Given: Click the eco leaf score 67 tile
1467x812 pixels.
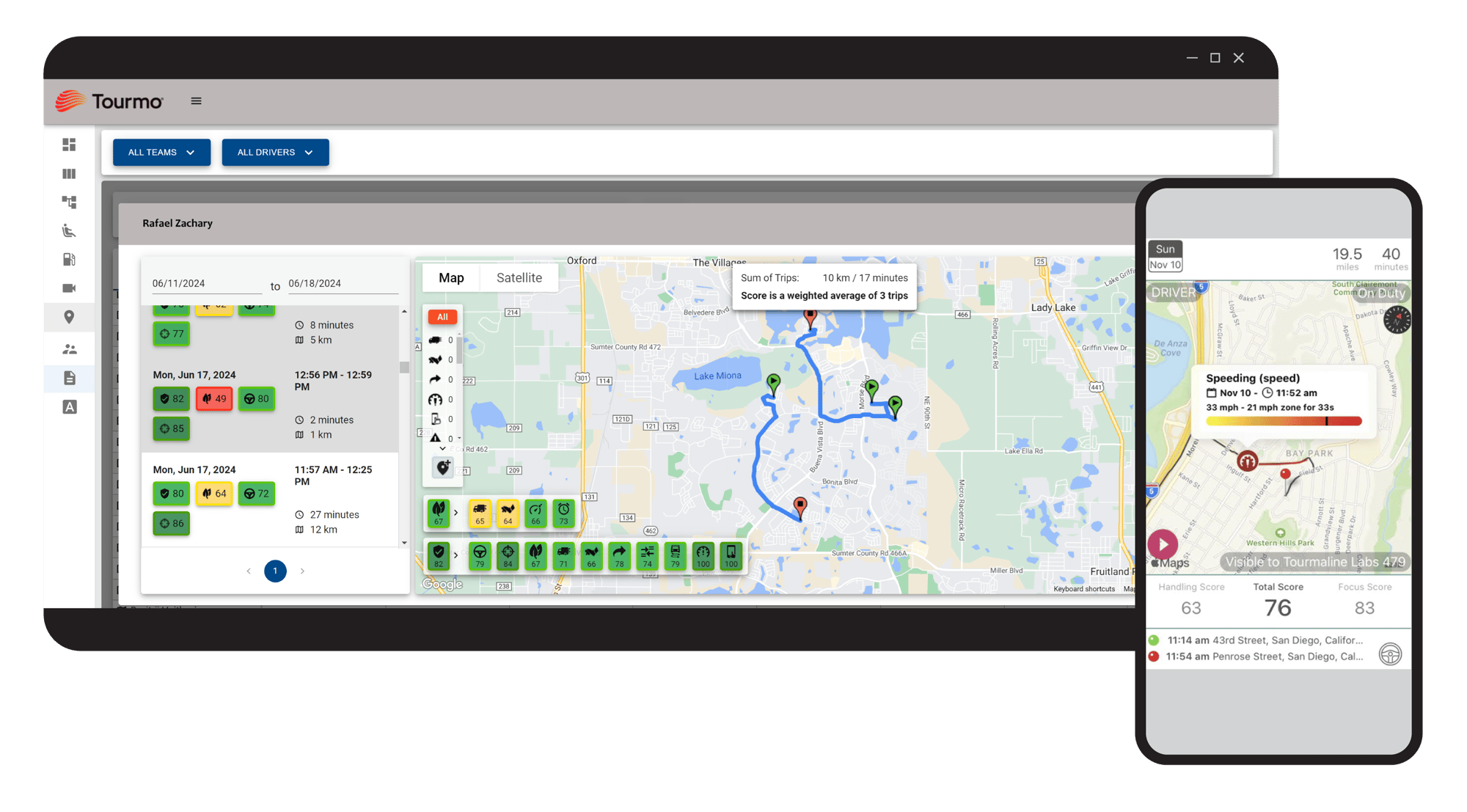Looking at the screenshot, I should click(x=439, y=512).
